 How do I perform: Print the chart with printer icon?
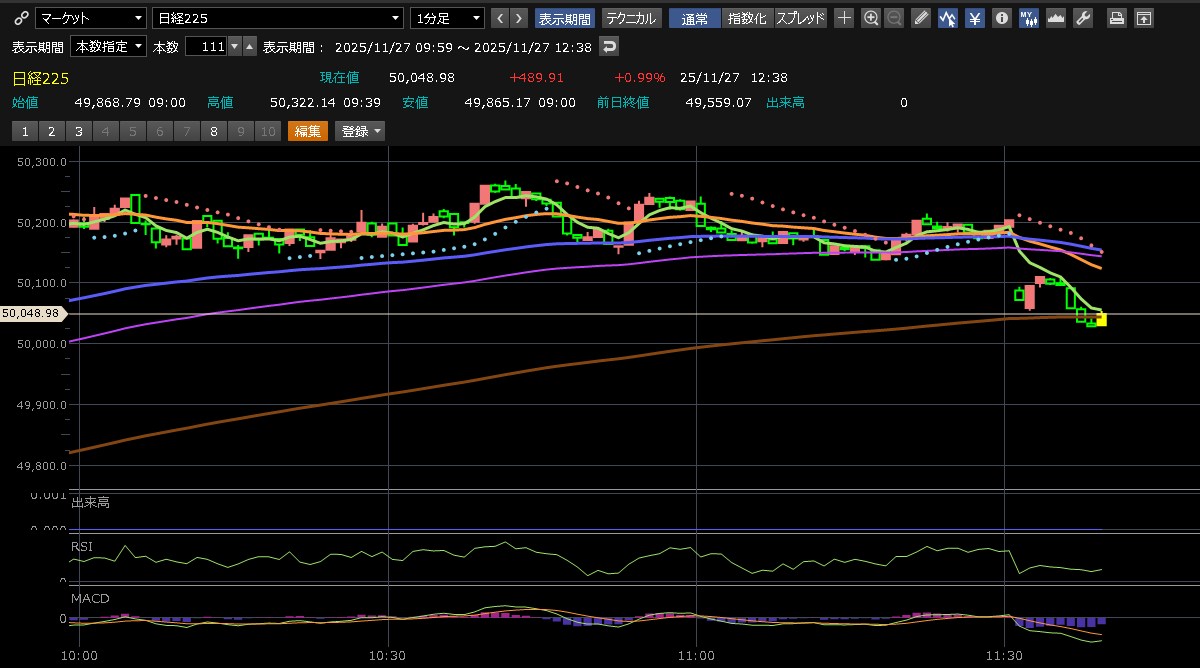pyautogui.click(x=1117, y=18)
